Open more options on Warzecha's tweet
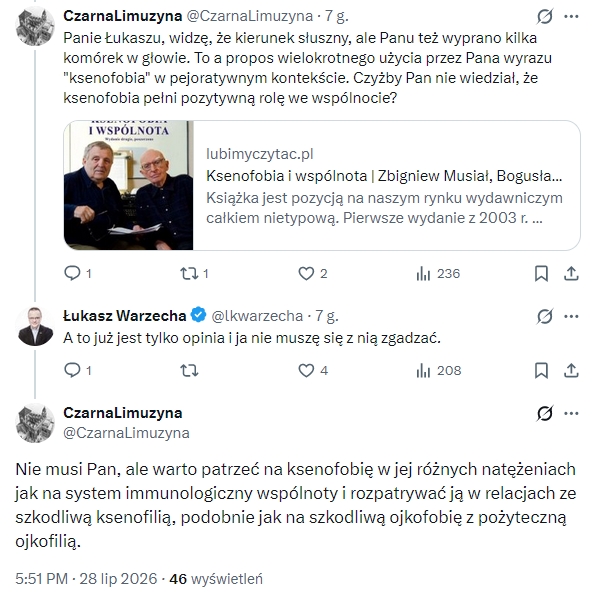The height and width of the screenshot is (600, 597). point(571,316)
